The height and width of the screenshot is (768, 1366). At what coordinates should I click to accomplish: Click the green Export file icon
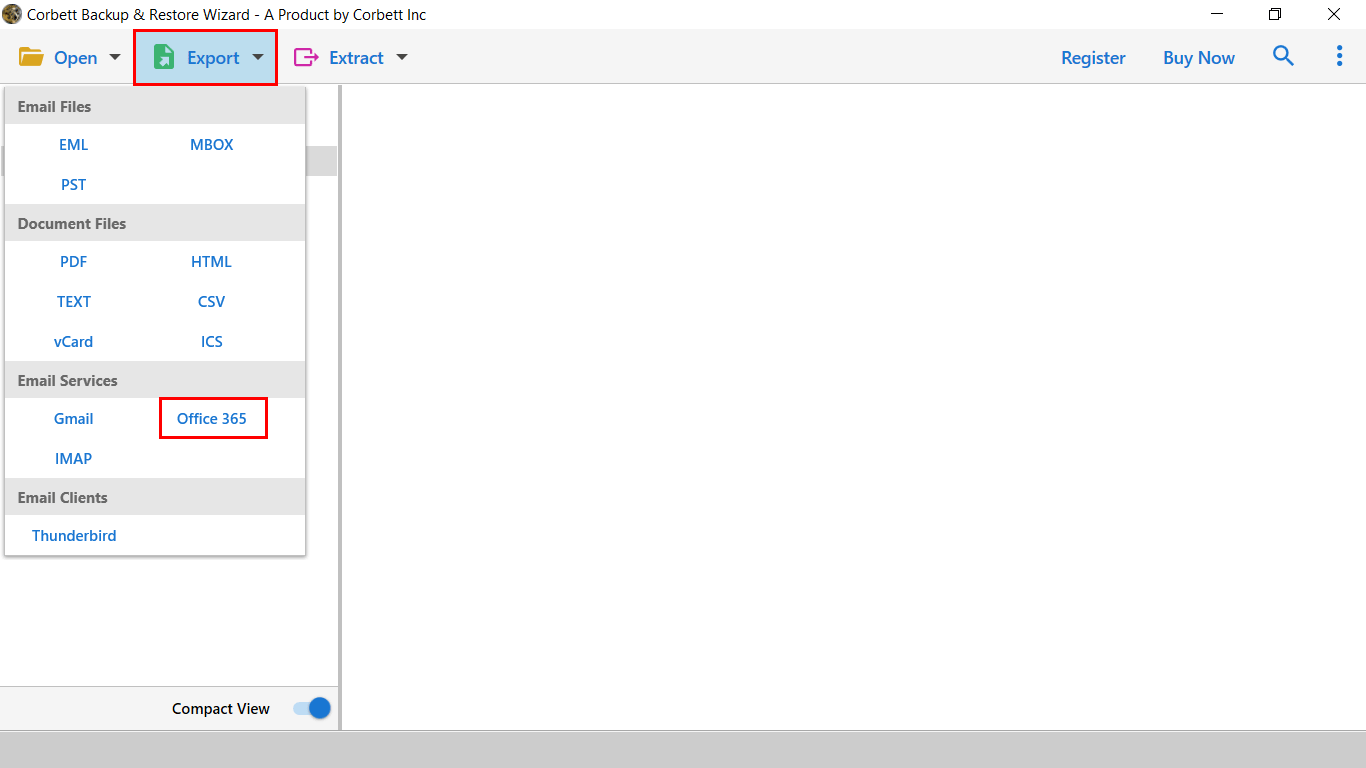[x=164, y=57]
